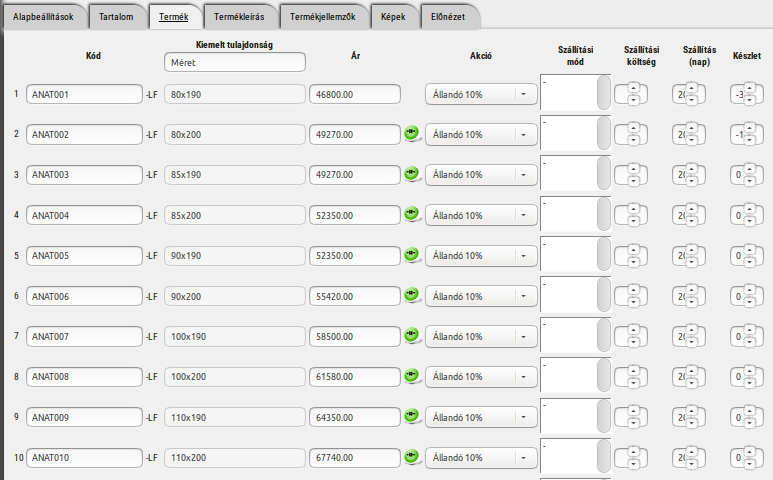Go to the Képek tab
773x480 pixels.
(393, 17)
